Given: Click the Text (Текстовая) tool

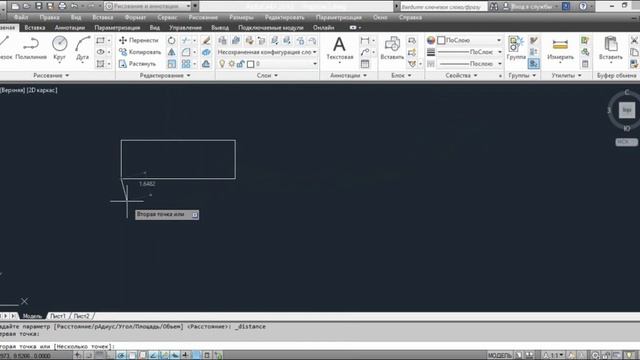Looking at the screenshot, I should click(x=340, y=48).
